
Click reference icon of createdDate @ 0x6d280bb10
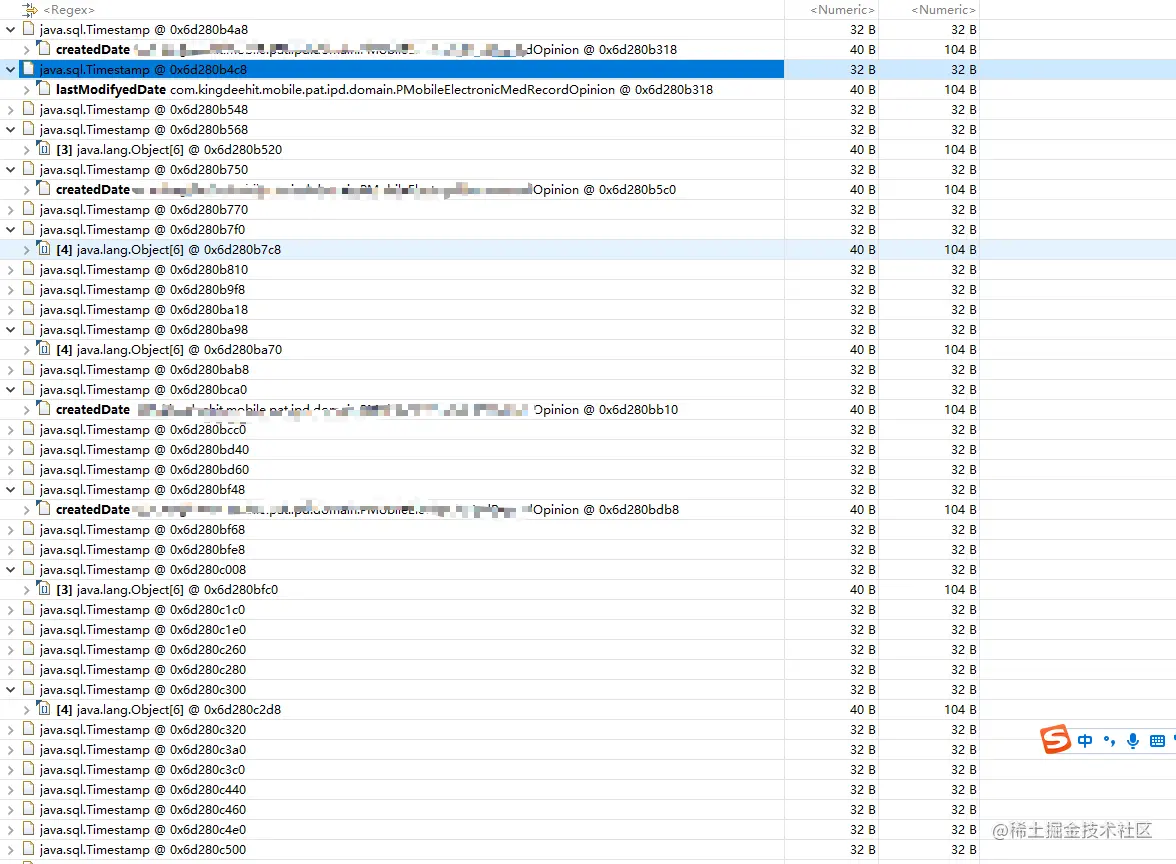[x=44, y=409]
